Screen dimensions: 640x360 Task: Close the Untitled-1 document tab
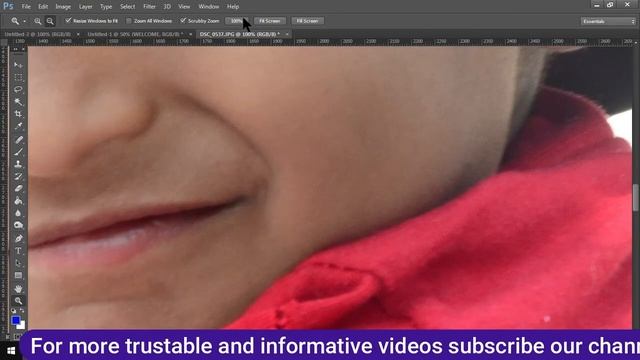click(190, 35)
